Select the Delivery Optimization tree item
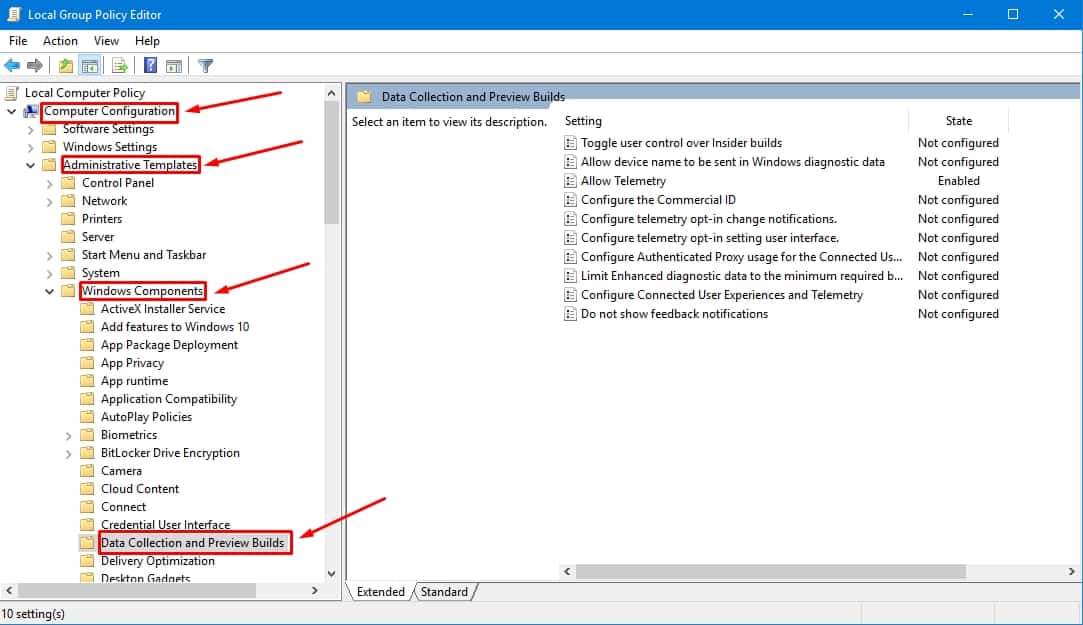This screenshot has height=625, width=1083. tap(157, 561)
